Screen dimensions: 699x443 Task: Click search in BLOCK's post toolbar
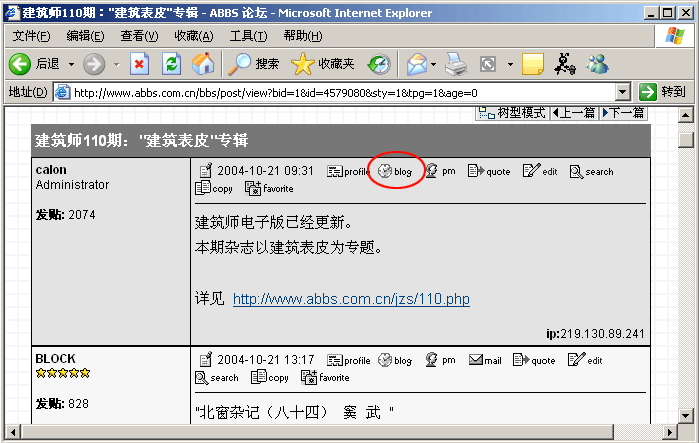[x=217, y=378]
